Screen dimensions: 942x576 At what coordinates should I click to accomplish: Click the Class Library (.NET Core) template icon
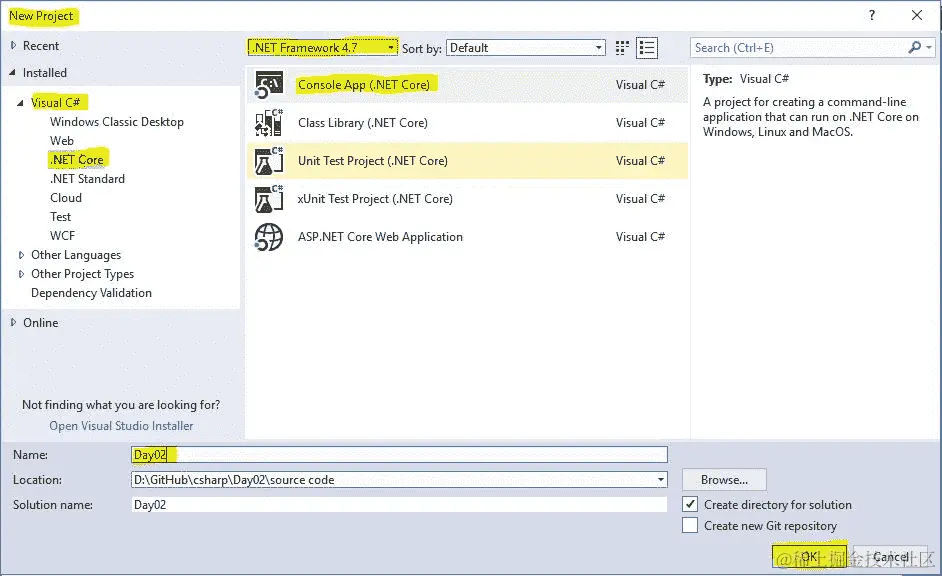(269, 123)
